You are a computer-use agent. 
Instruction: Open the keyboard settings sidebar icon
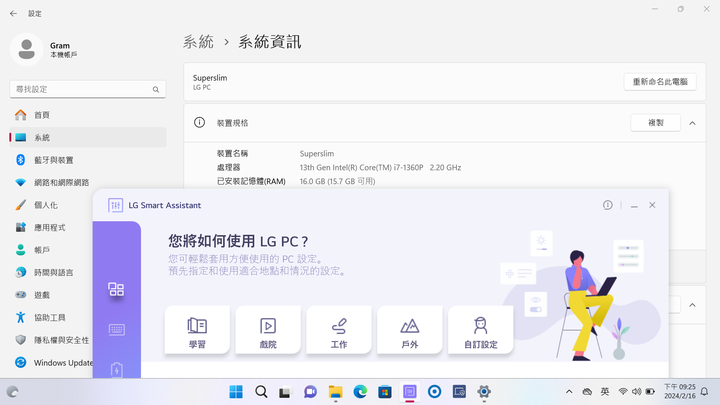coord(116,330)
